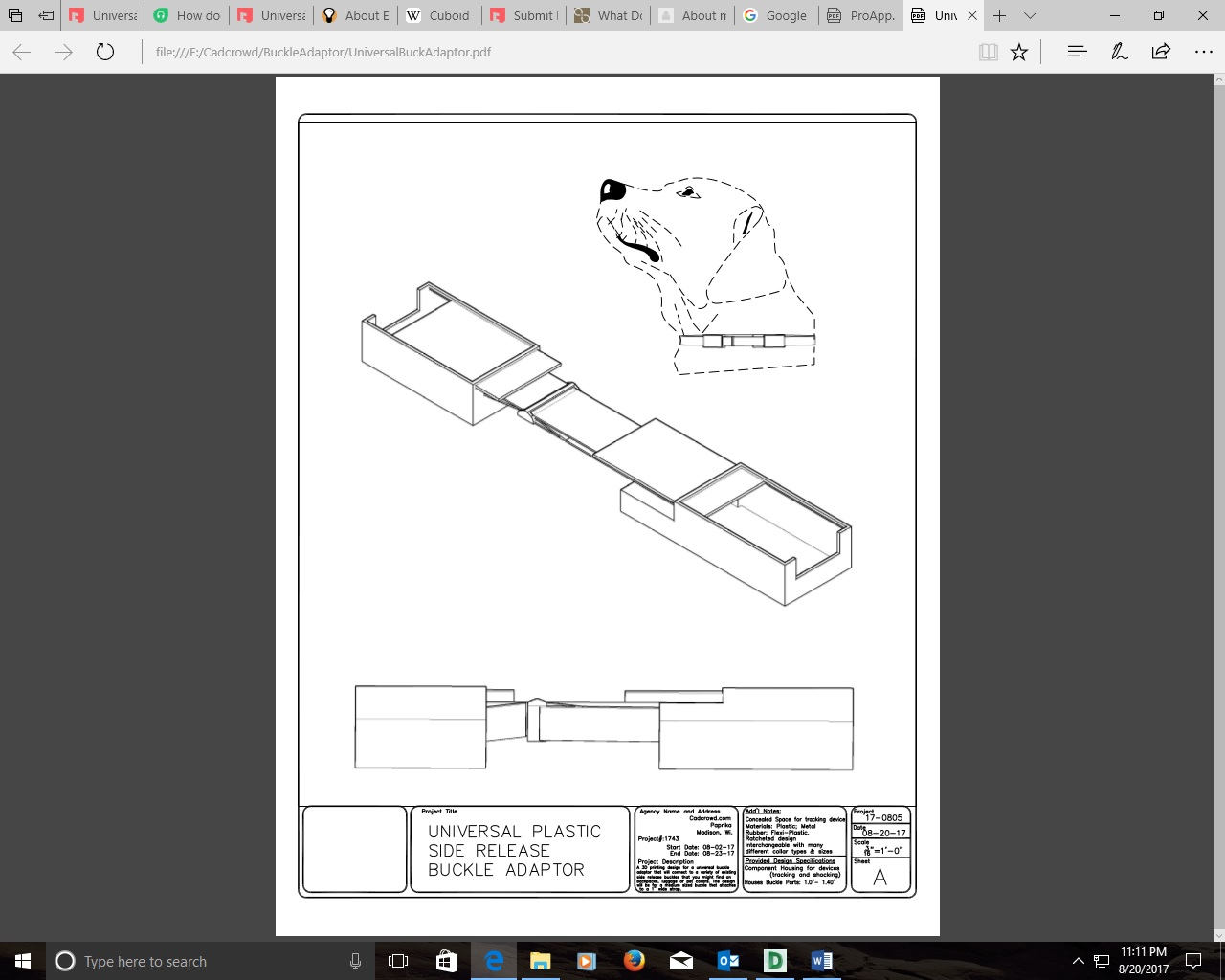Click the Refresh page icon
Viewport: 1225px width, 980px height.
point(105,52)
